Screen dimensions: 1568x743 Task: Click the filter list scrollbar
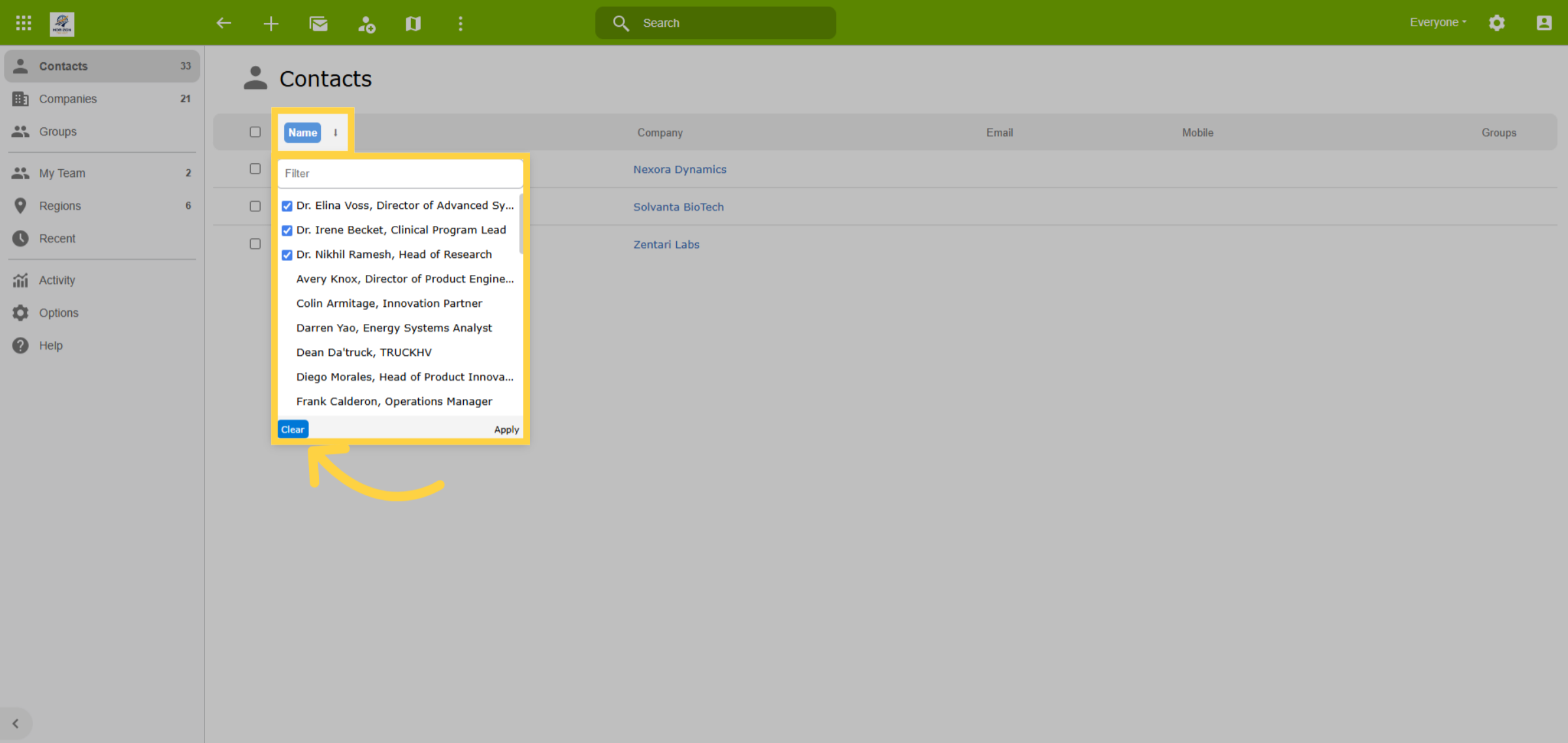point(521,223)
